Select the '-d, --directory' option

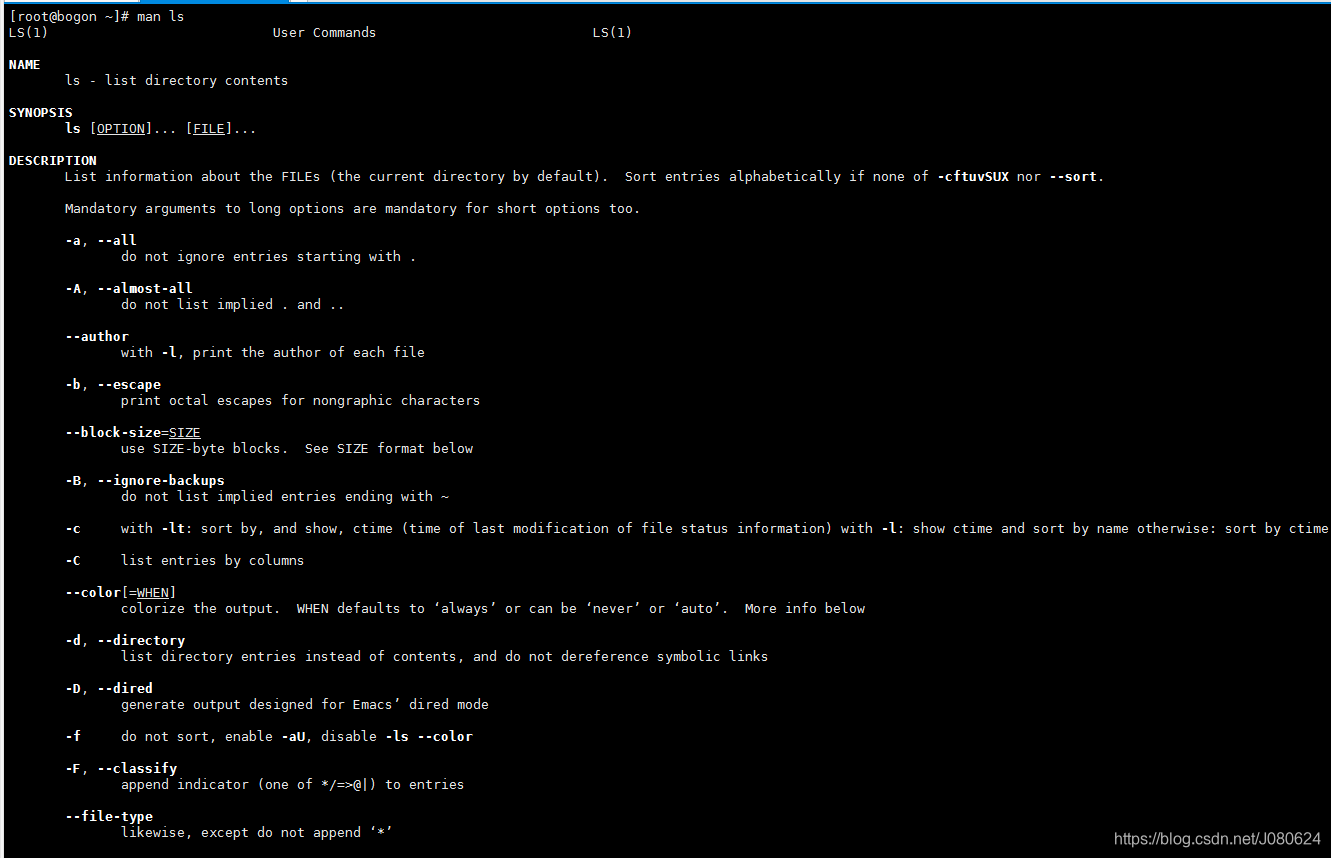125,640
